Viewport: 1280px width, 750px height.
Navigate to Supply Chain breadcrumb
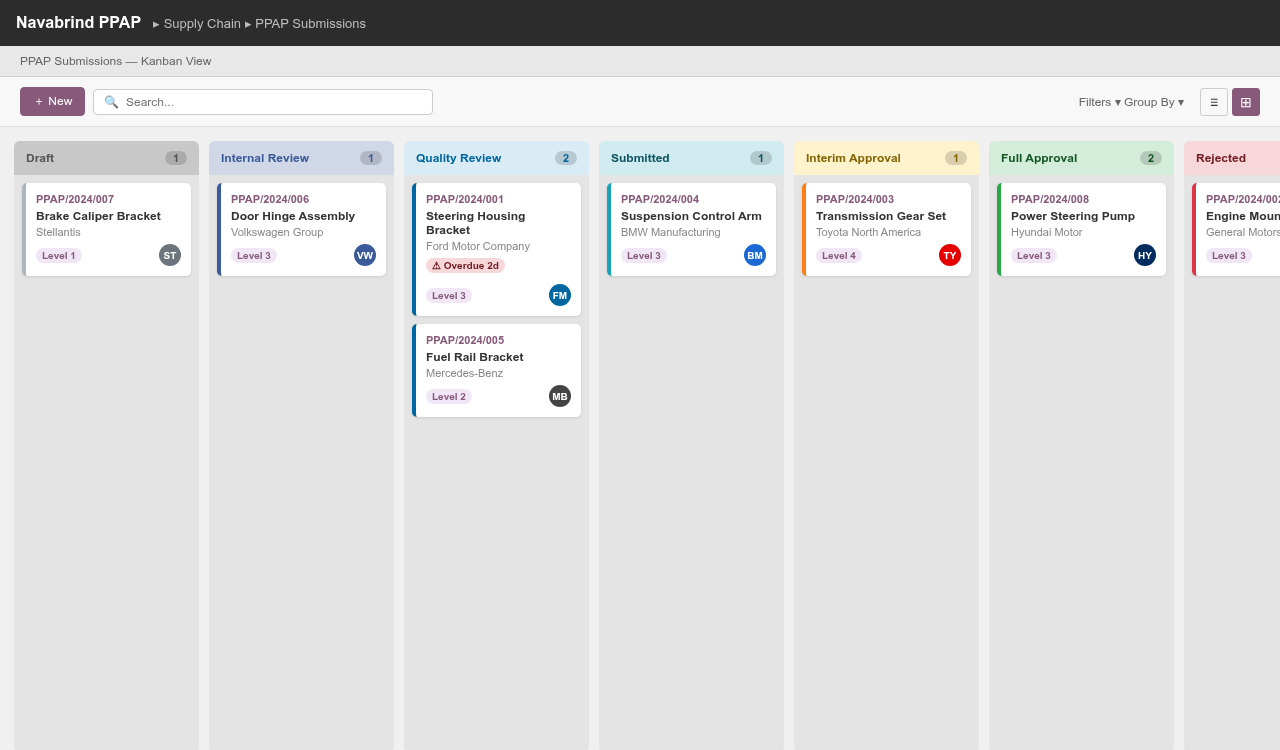click(202, 23)
